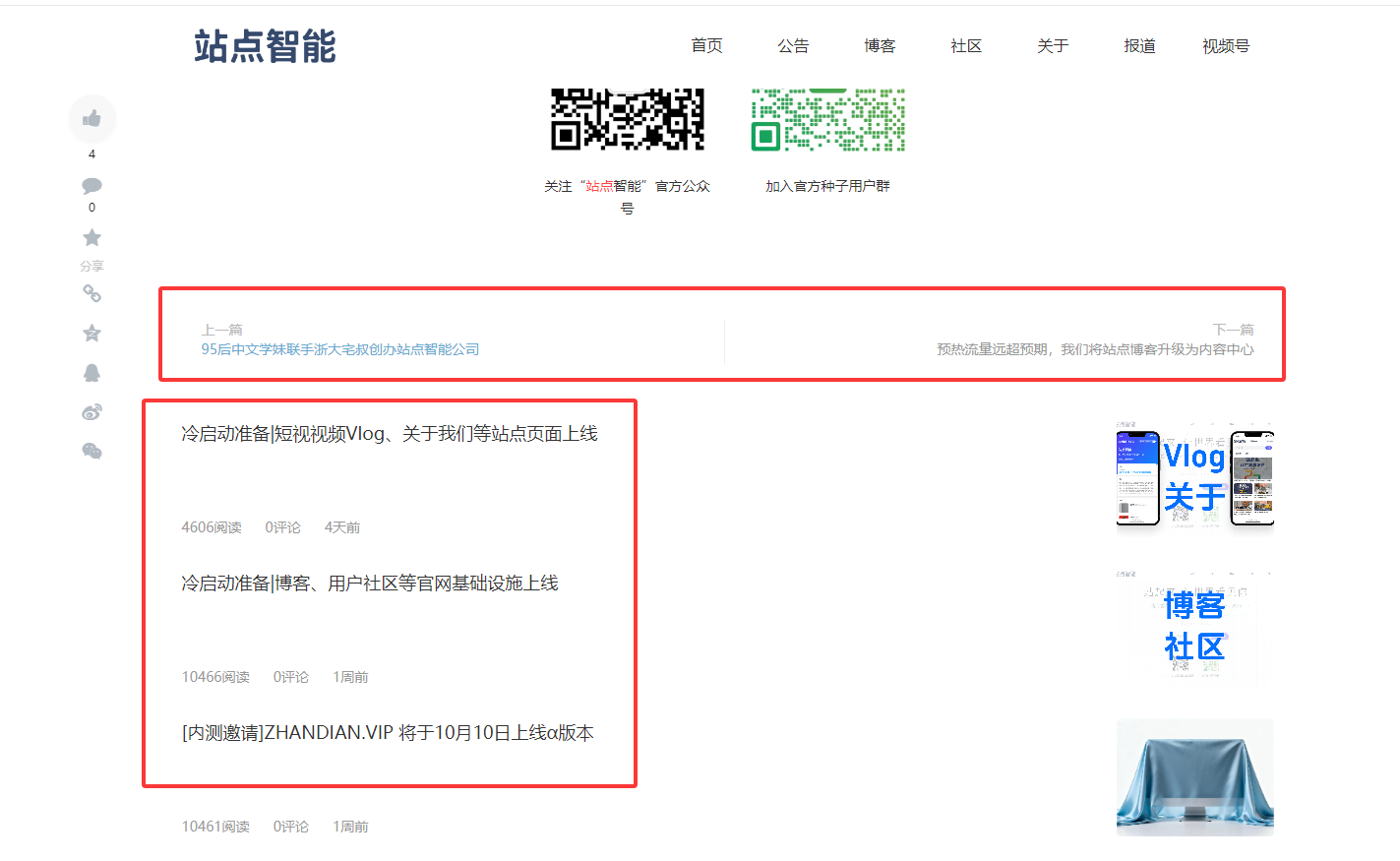This screenshot has width=1400, height=861.
Task: Open previous article about 95后中文学妹
Action: tap(340, 349)
